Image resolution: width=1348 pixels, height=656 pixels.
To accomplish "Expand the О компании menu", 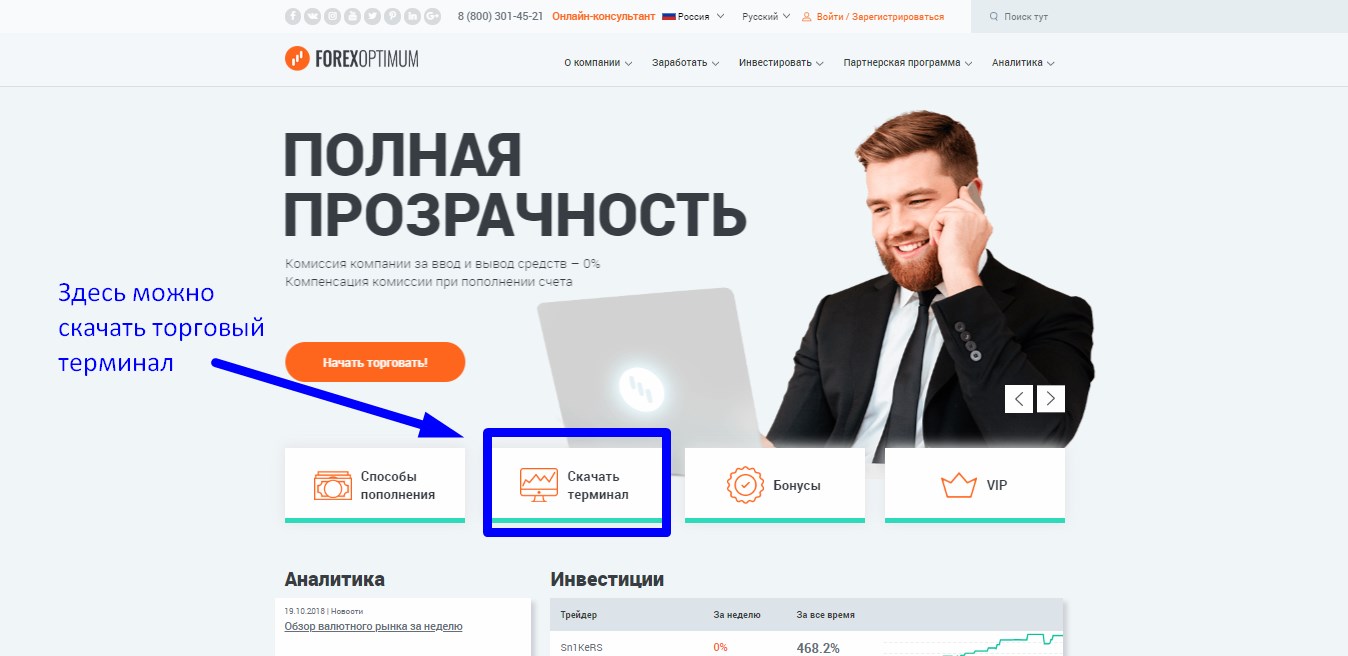I will (x=598, y=63).
